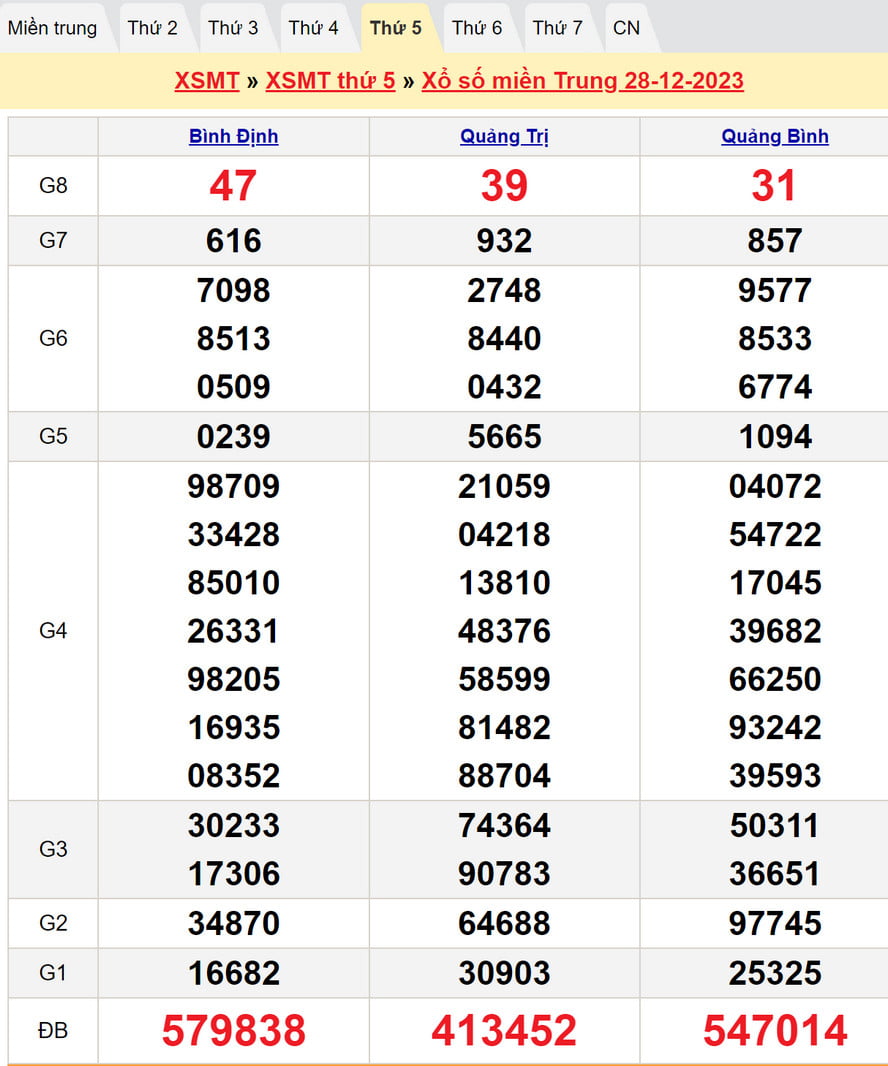The image size is (888, 1066).
Task: Open the Quảng Trị province link
Action: coord(504,137)
